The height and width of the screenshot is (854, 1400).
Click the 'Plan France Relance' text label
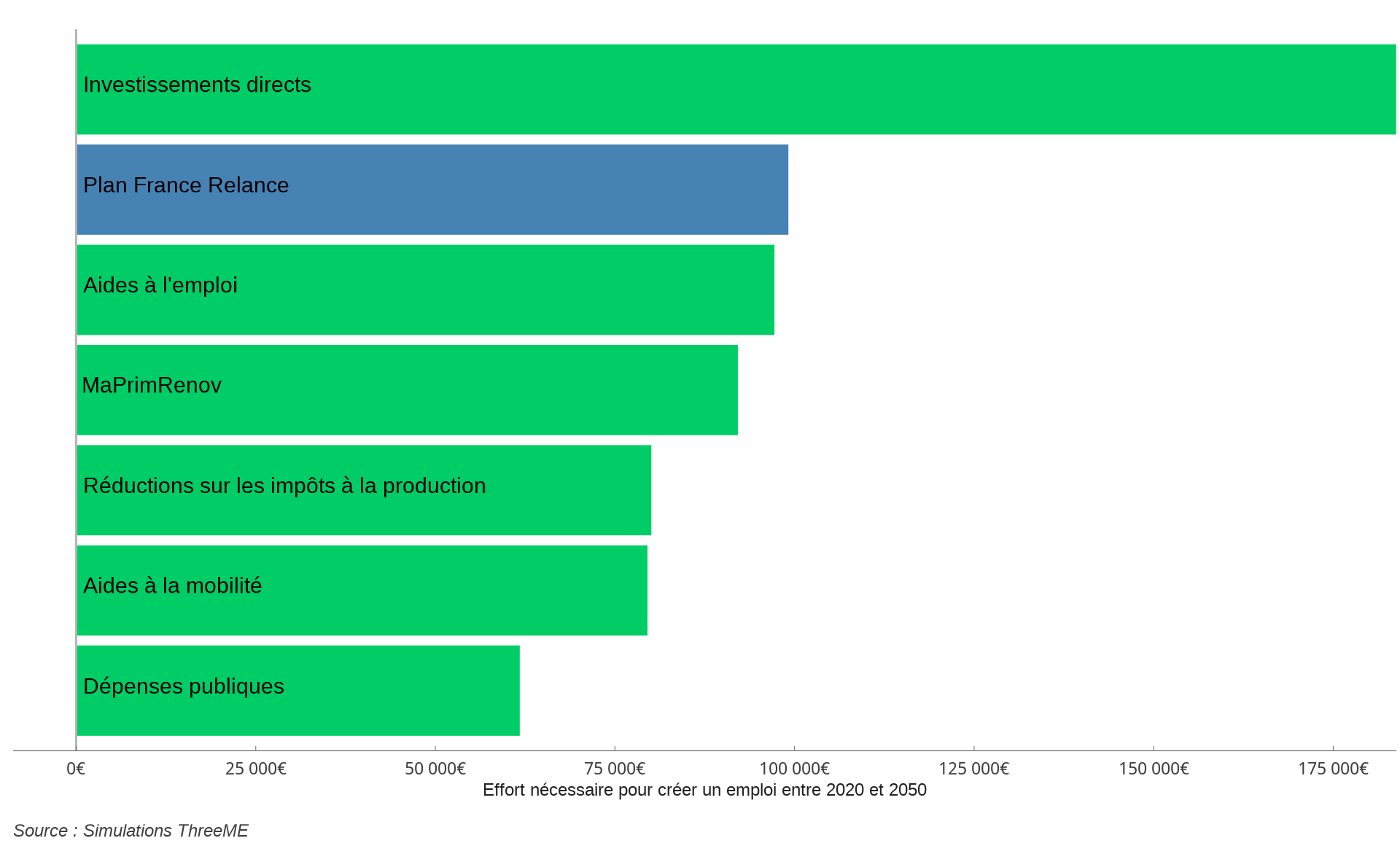point(186,185)
